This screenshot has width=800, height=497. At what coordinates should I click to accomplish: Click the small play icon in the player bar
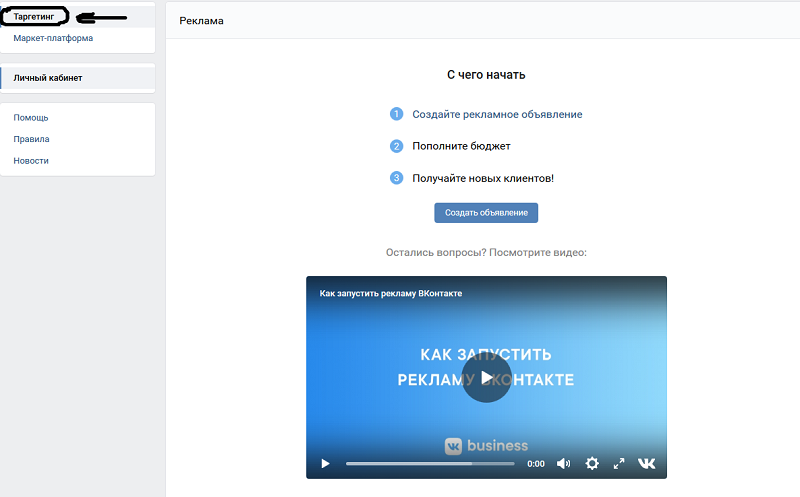[325, 464]
